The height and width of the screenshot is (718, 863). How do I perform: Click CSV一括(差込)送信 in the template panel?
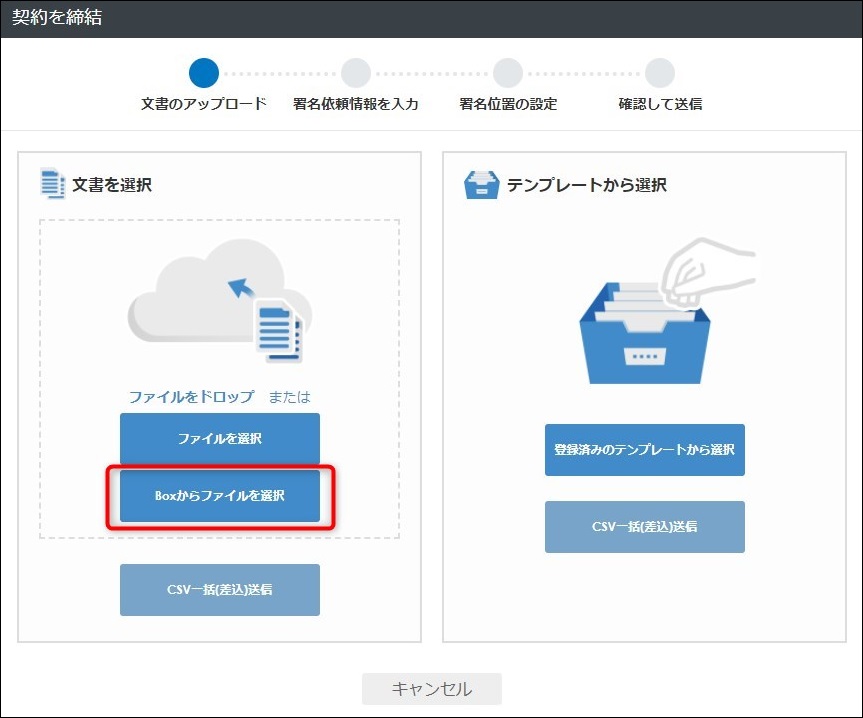click(644, 527)
